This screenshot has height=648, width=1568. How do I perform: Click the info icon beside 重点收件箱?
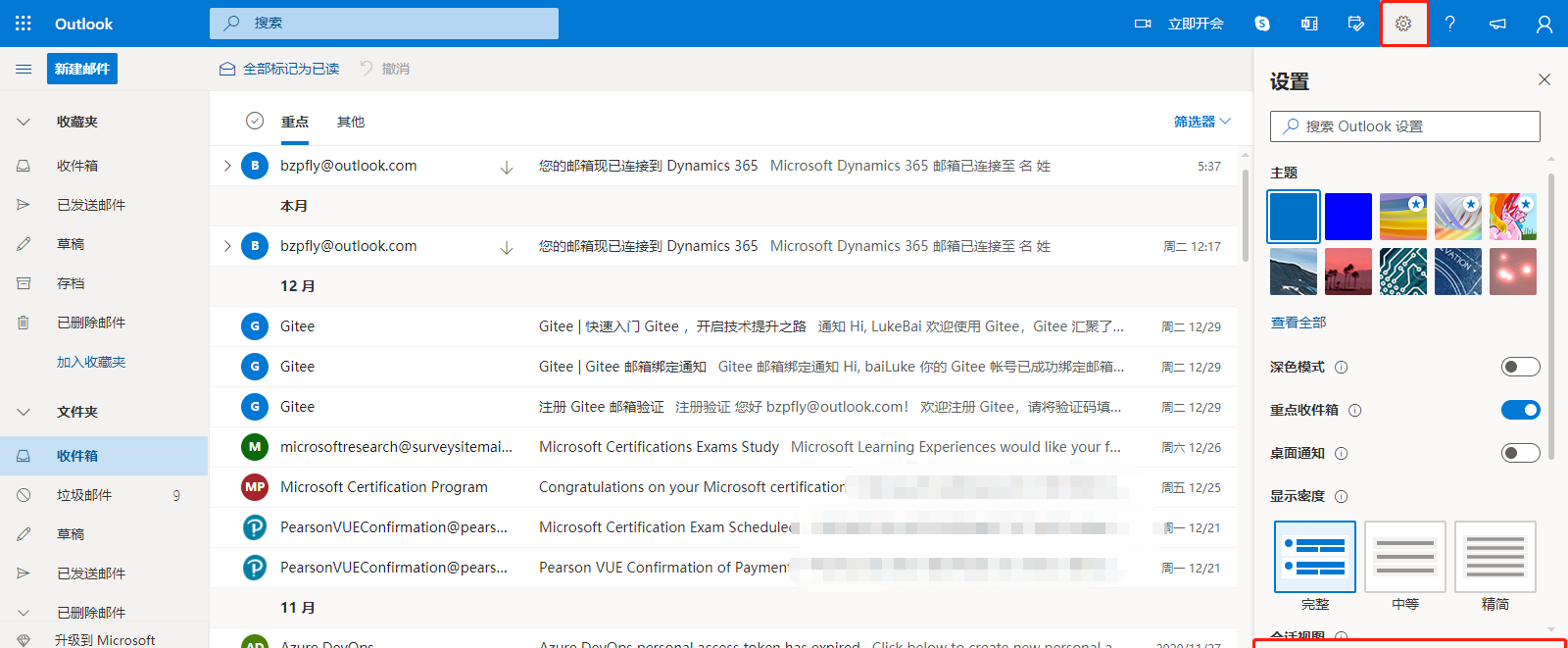(x=1355, y=411)
